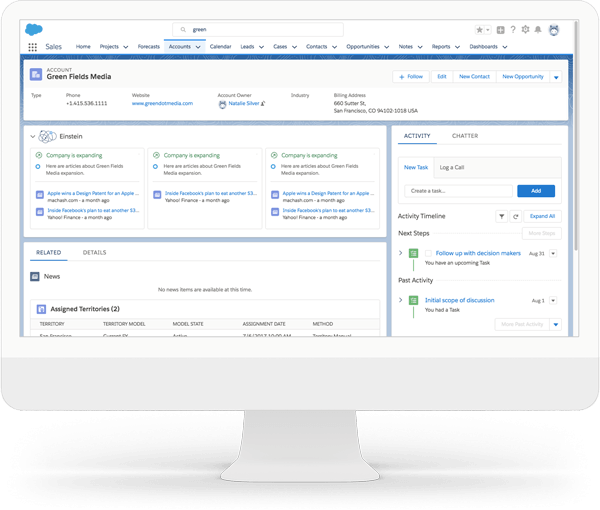Click the task icon for Initial scope of discussion
Screen dimensions: 600x510
coord(413,300)
